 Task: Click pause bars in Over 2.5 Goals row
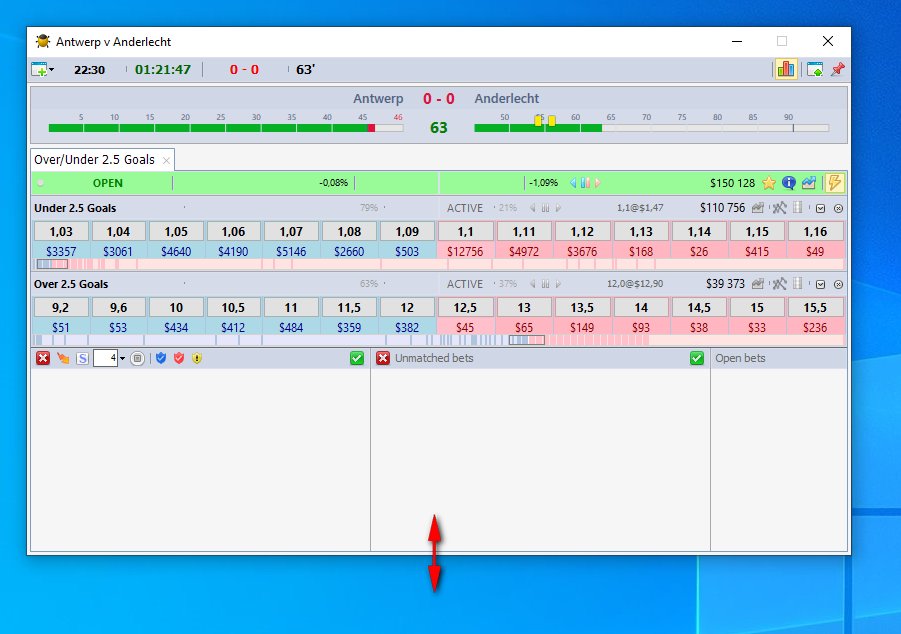click(545, 284)
